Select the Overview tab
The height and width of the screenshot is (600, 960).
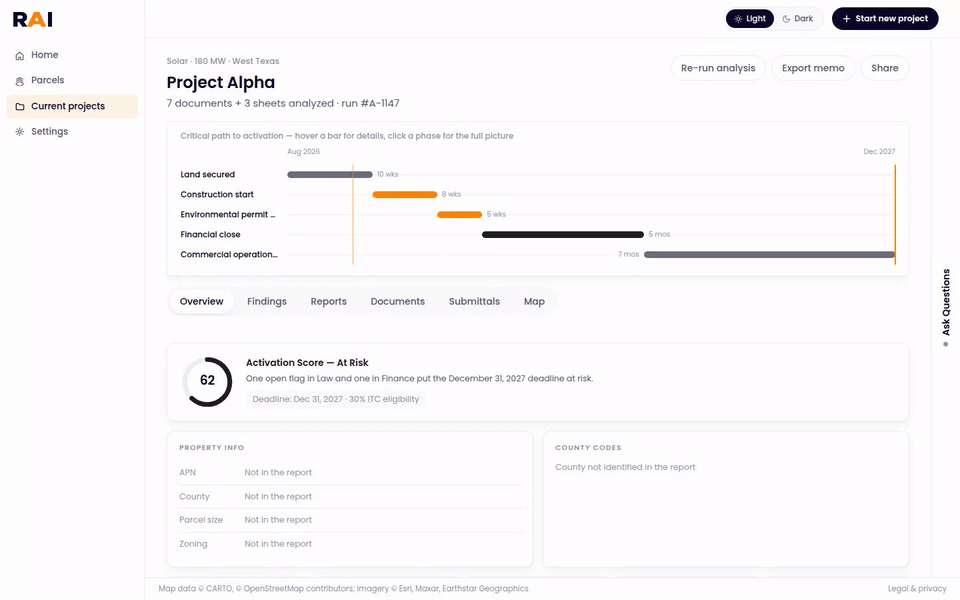point(201,301)
